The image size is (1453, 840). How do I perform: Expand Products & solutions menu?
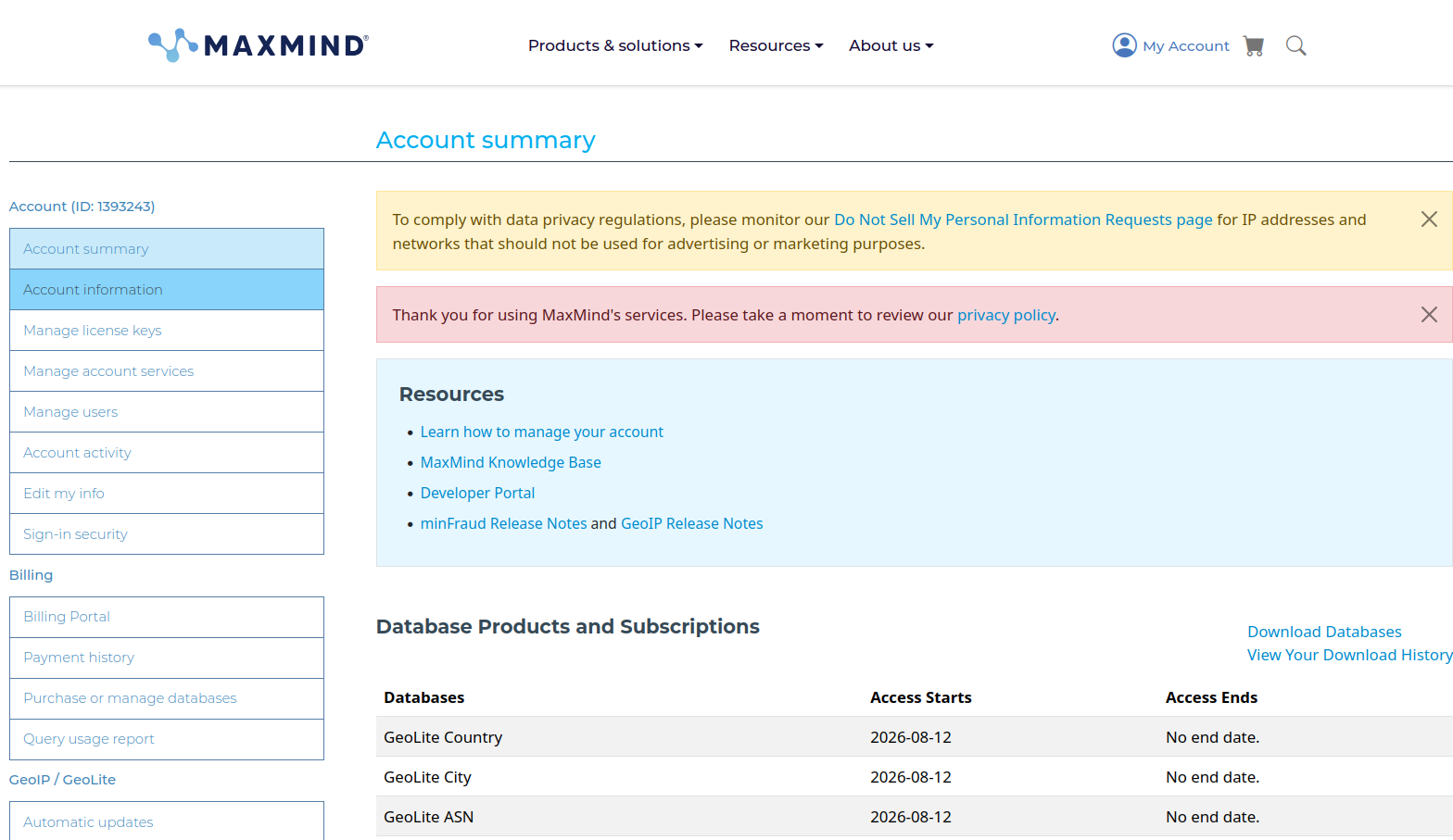(615, 45)
